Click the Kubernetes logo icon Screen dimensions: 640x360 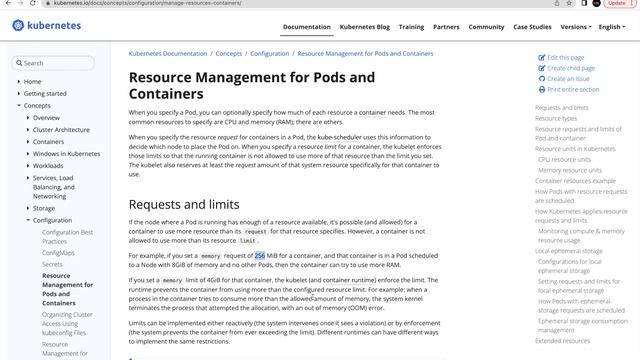(18, 25)
